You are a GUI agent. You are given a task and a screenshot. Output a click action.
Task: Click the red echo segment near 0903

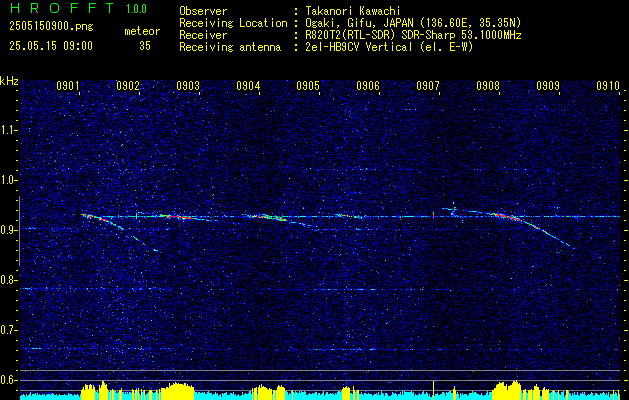tap(178, 217)
